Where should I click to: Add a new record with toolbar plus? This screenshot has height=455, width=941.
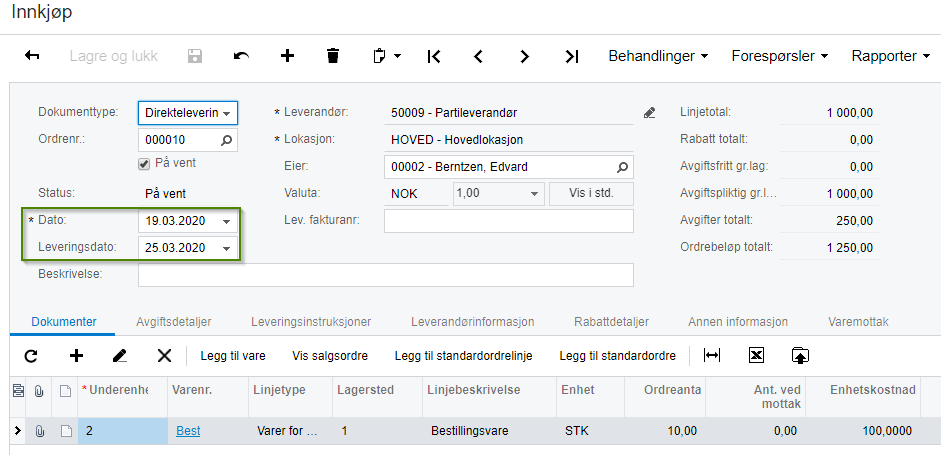(287, 56)
